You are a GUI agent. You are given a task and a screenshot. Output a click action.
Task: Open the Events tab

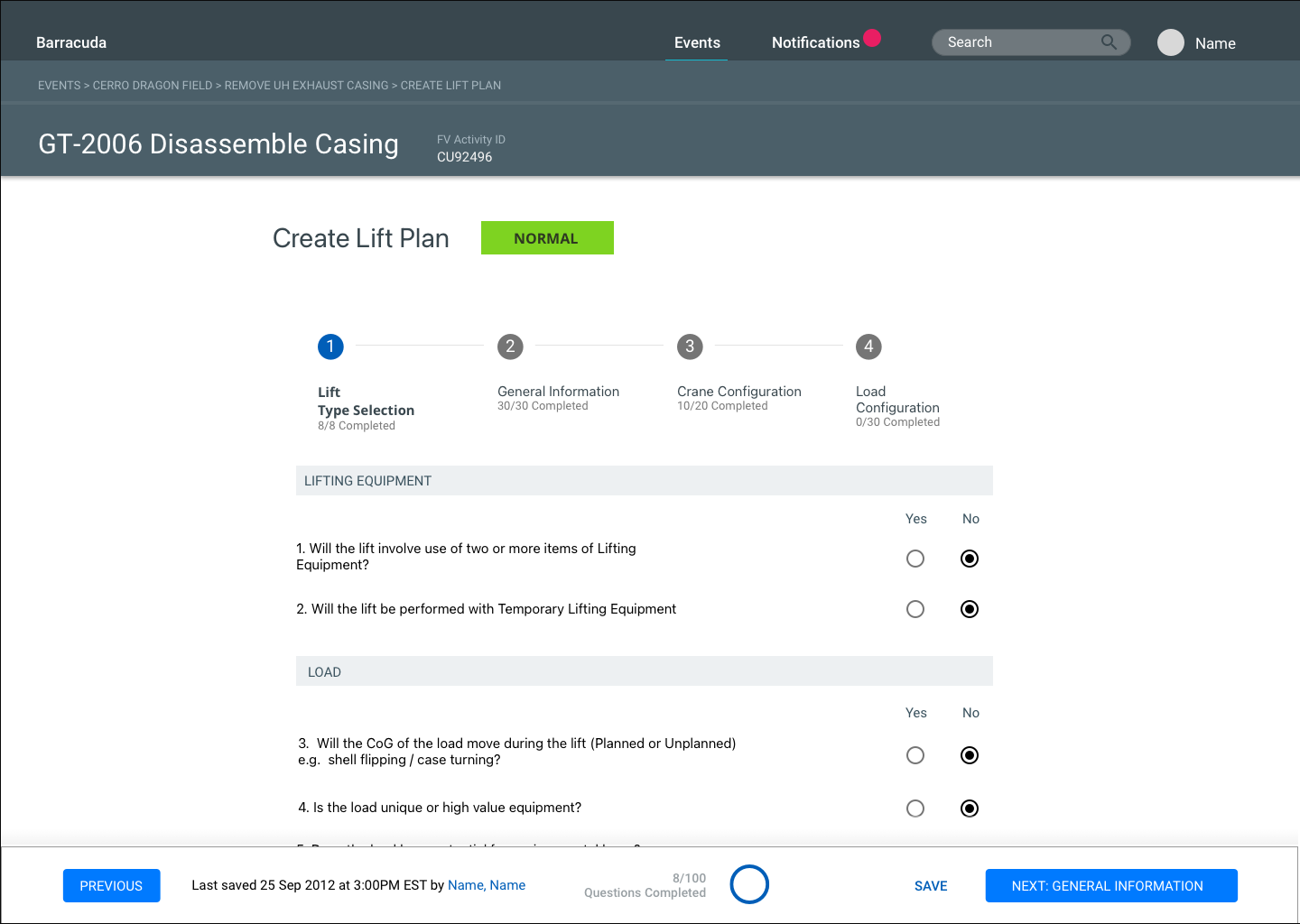[x=697, y=42]
